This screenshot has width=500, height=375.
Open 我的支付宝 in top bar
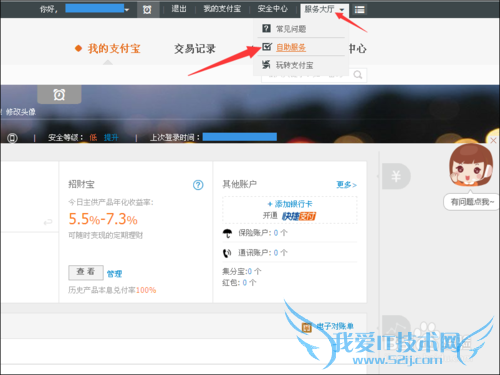222,9
